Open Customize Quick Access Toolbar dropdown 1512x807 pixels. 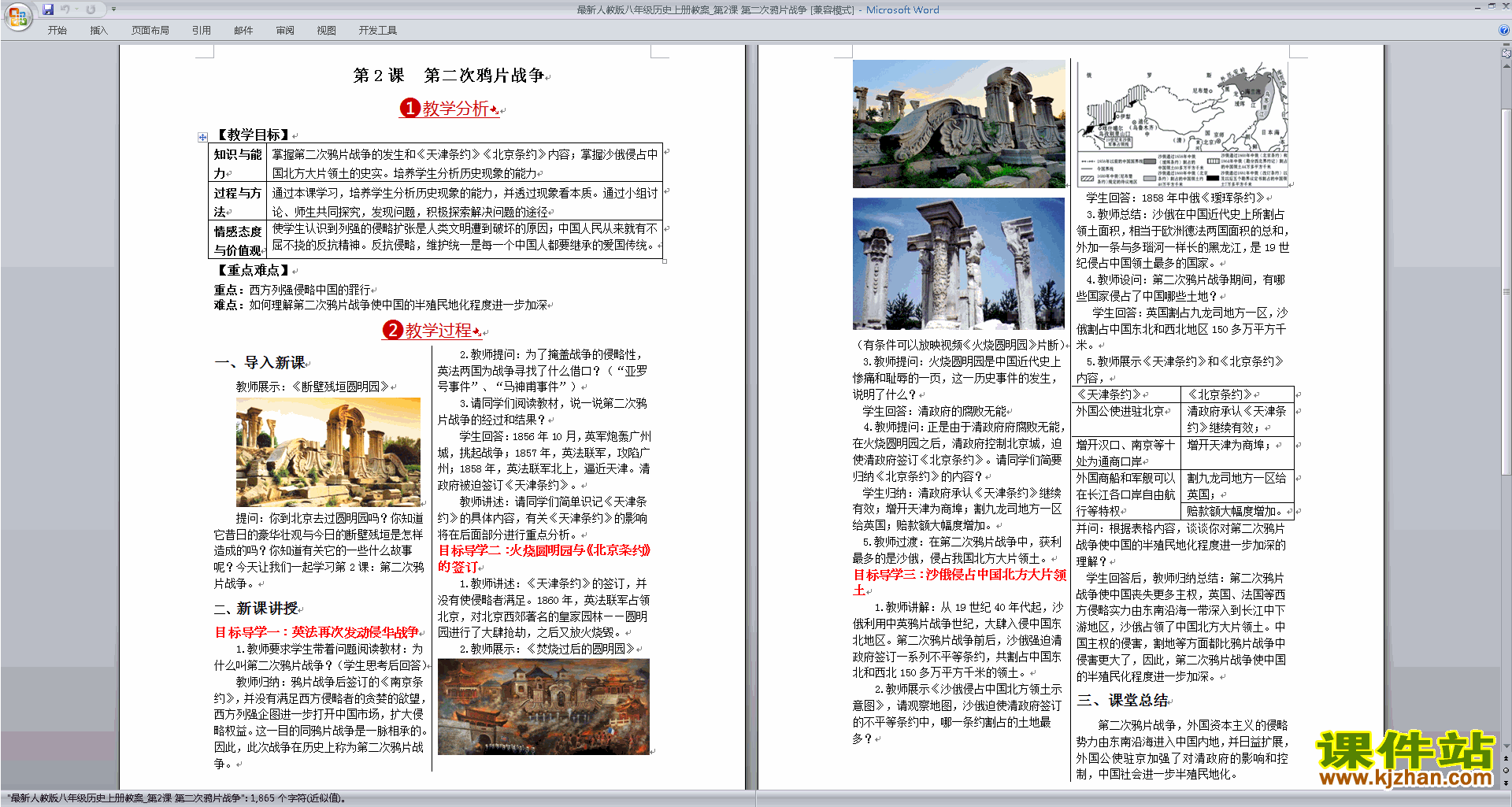pos(114,9)
